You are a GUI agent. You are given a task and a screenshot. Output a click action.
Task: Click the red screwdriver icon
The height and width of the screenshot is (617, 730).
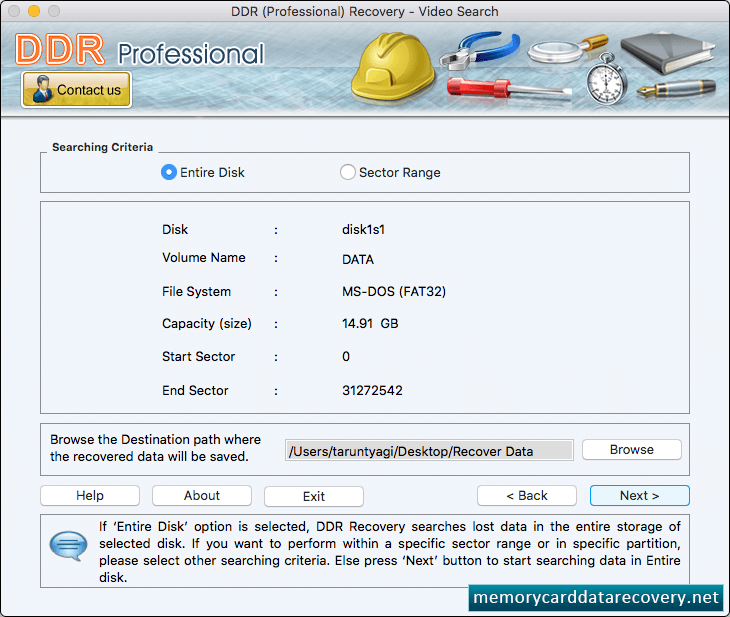tap(509, 88)
